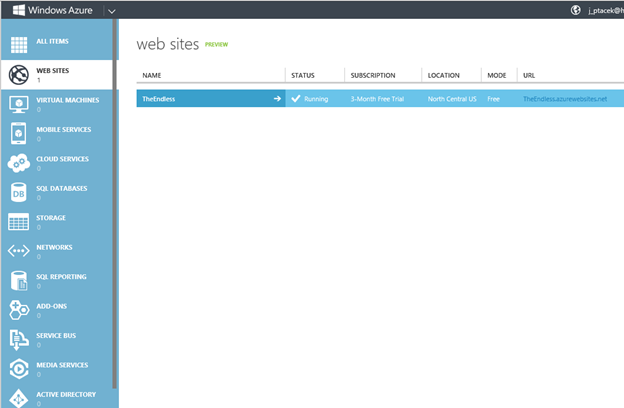Expand the Windows Azure header dropdown chevron
The image size is (624, 408).
(112, 11)
